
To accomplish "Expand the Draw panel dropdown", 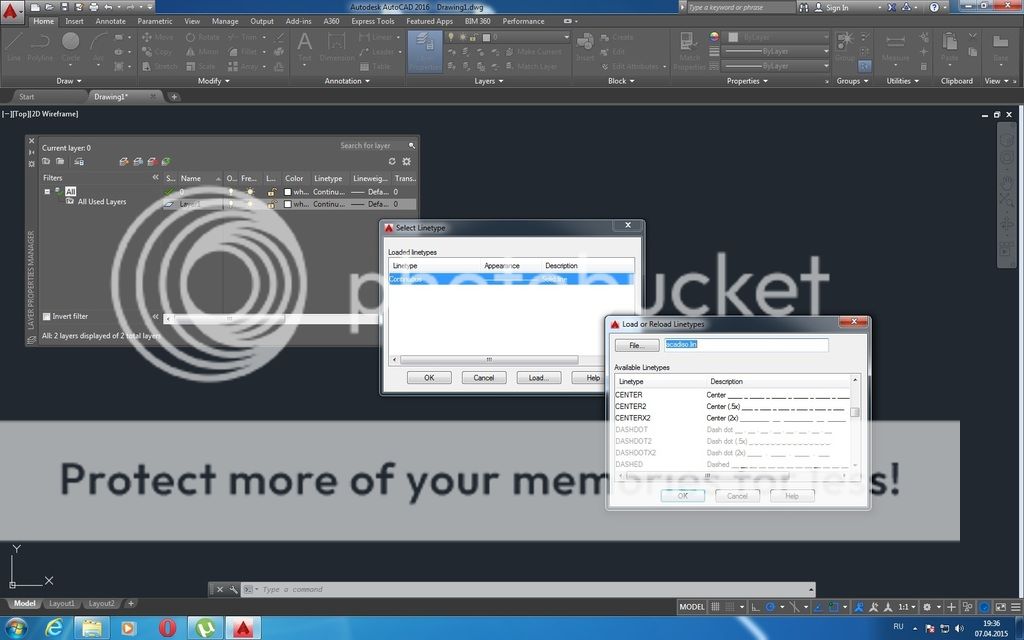I will pyautogui.click(x=70, y=81).
